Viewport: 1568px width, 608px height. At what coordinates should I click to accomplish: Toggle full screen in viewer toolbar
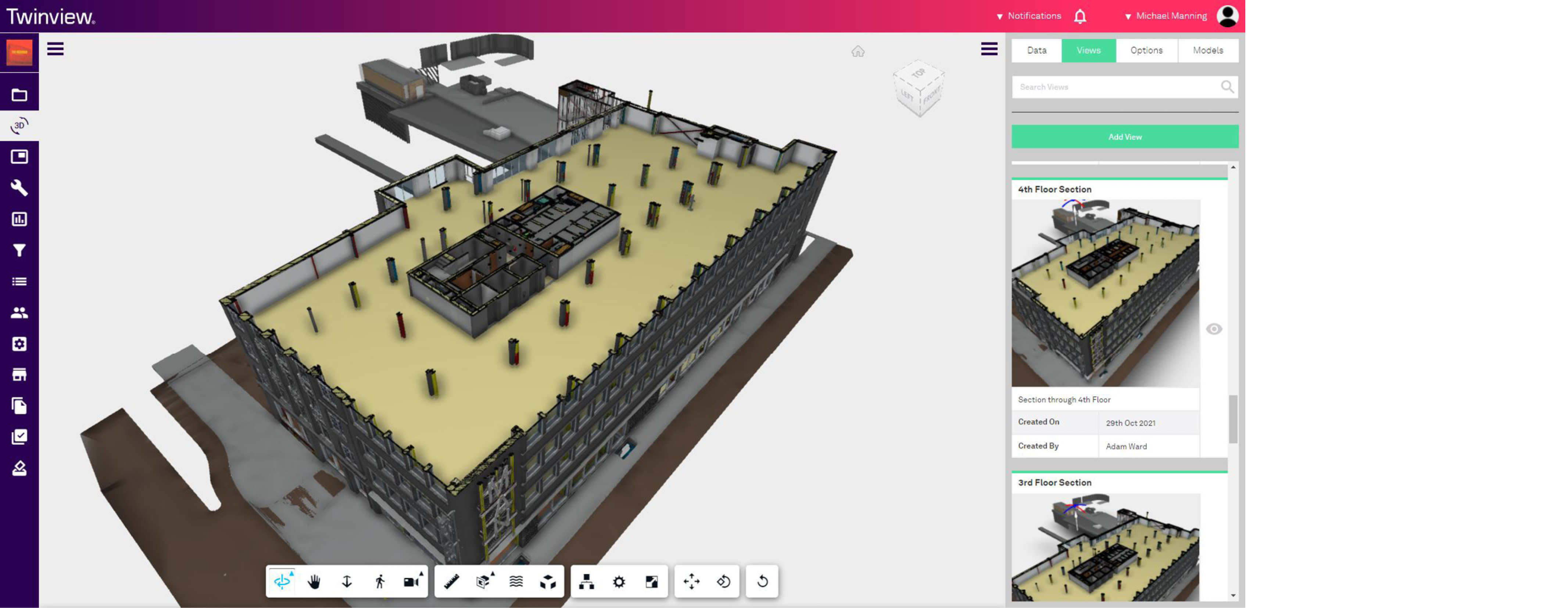coord(651,582)
